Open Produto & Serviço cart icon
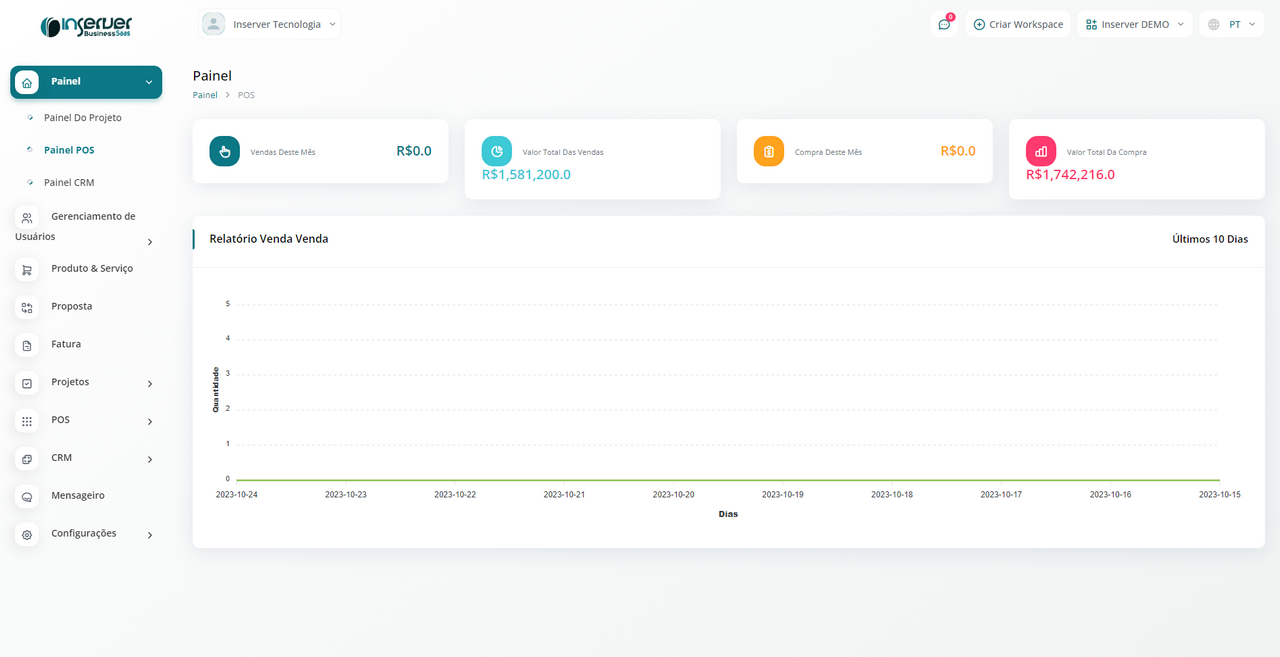The image size is (1280, 657). point(27,269)
